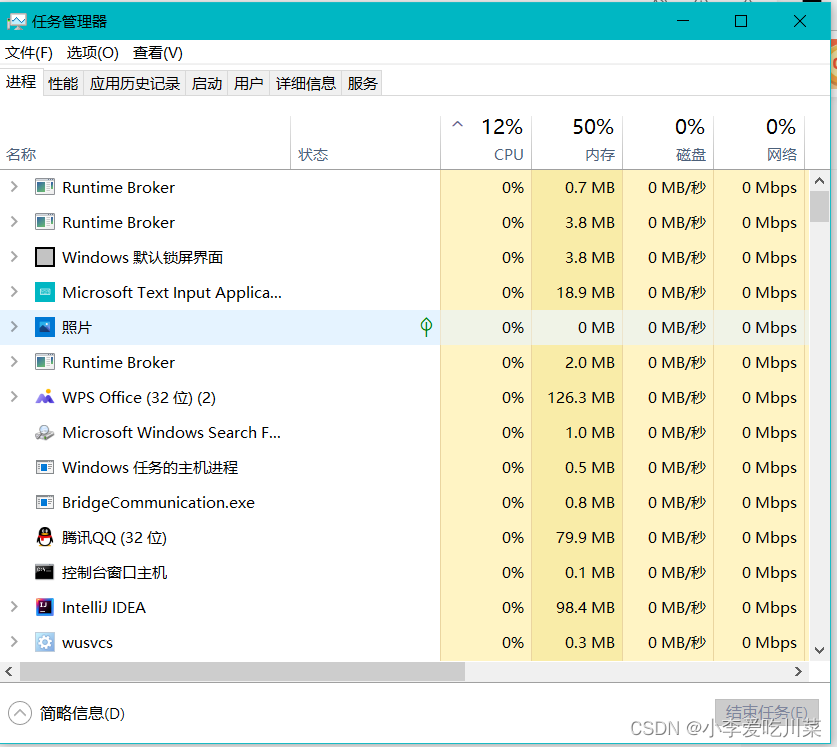Expand the WPS Office (32 位) group
This screenshot has height=747, width=837.
[14, 397]
